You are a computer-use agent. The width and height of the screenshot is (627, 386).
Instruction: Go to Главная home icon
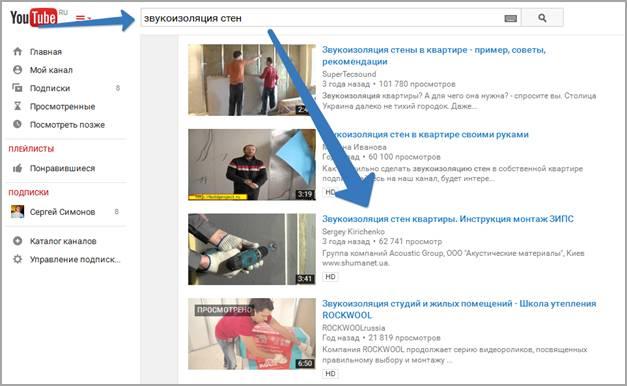[18, 52]
